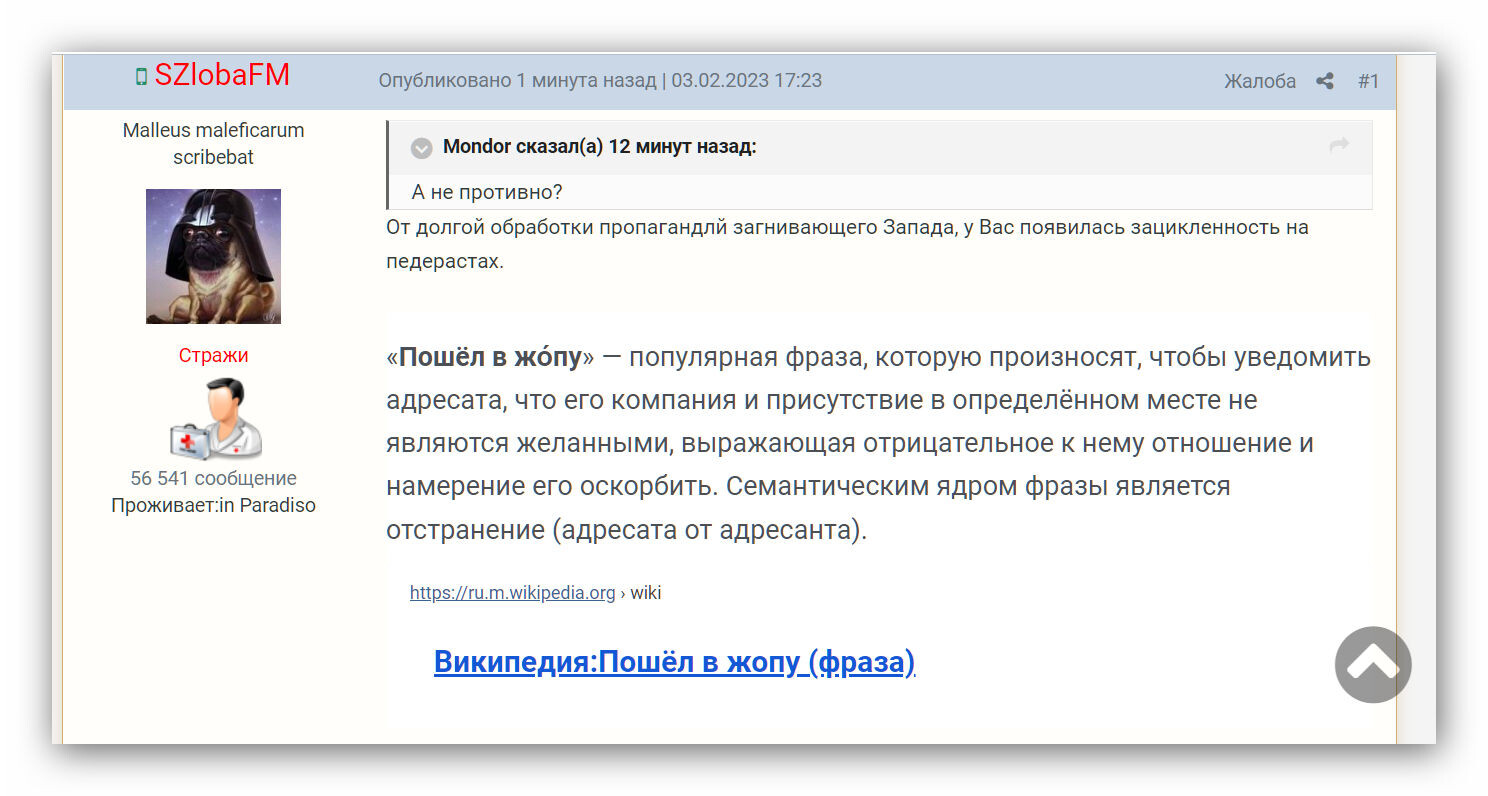1488x796 pixels.
Task: Open the Darth Vader pug avatar
Action: 213,256
